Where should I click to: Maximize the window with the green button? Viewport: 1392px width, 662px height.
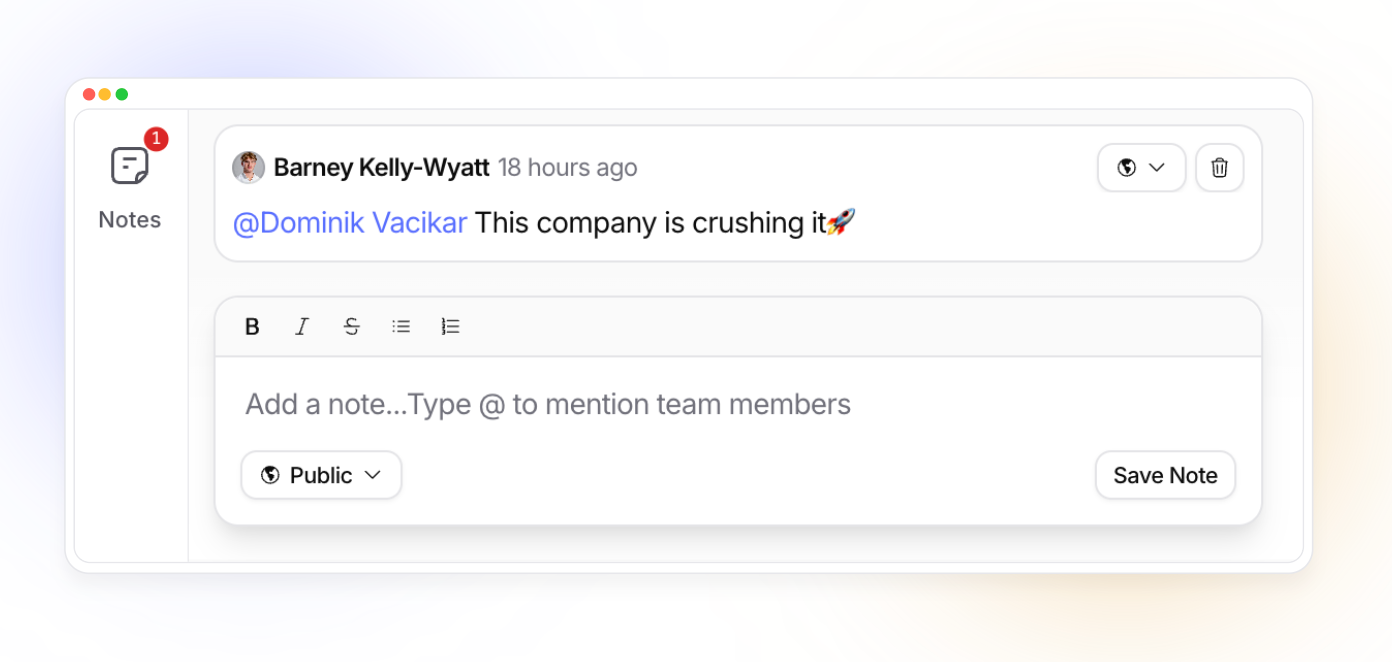(x=122, y=94)
